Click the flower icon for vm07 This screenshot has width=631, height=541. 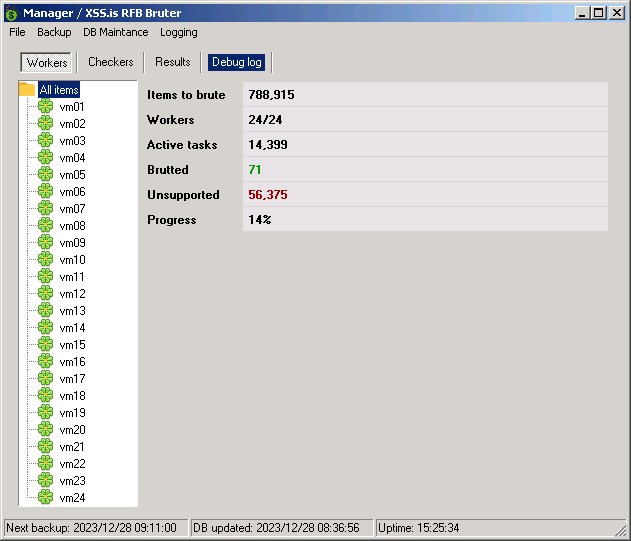(45, 208)
